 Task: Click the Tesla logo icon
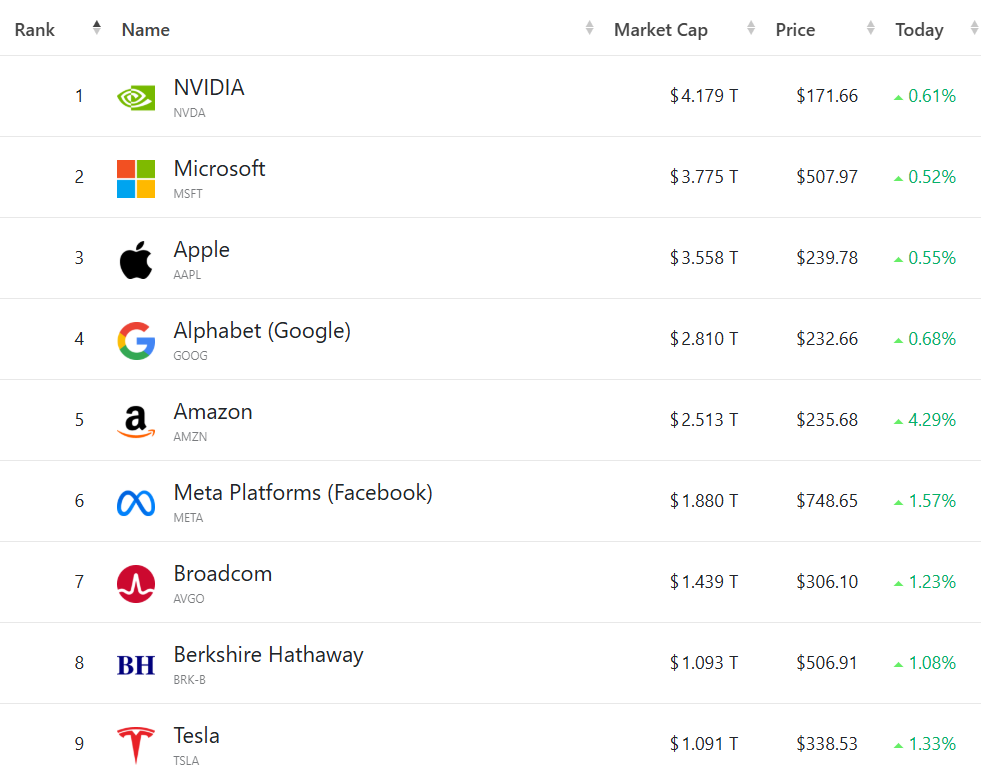[136, 746]
